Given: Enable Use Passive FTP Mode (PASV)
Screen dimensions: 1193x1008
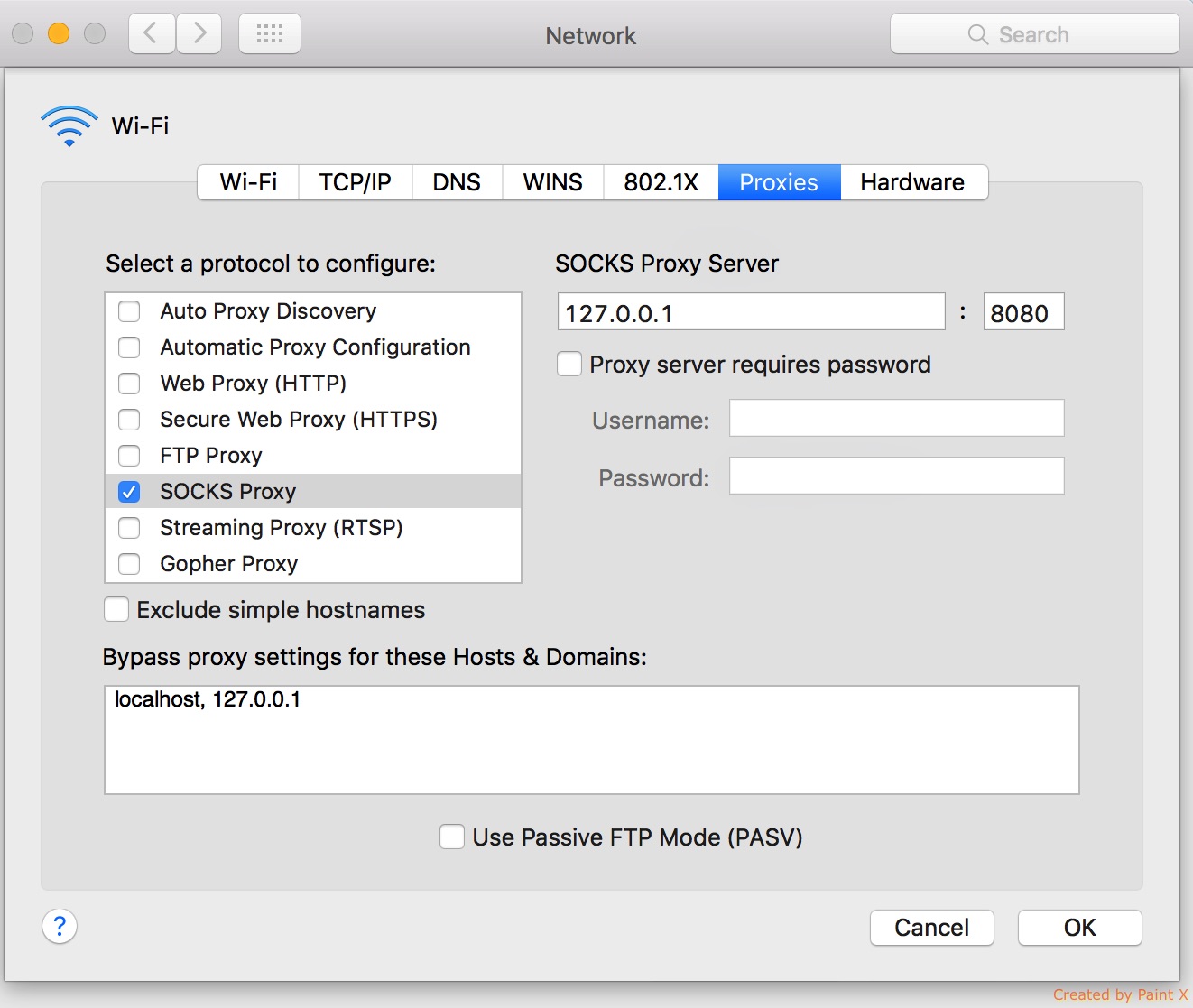Looking at the screenshot, I should [452, 837].
